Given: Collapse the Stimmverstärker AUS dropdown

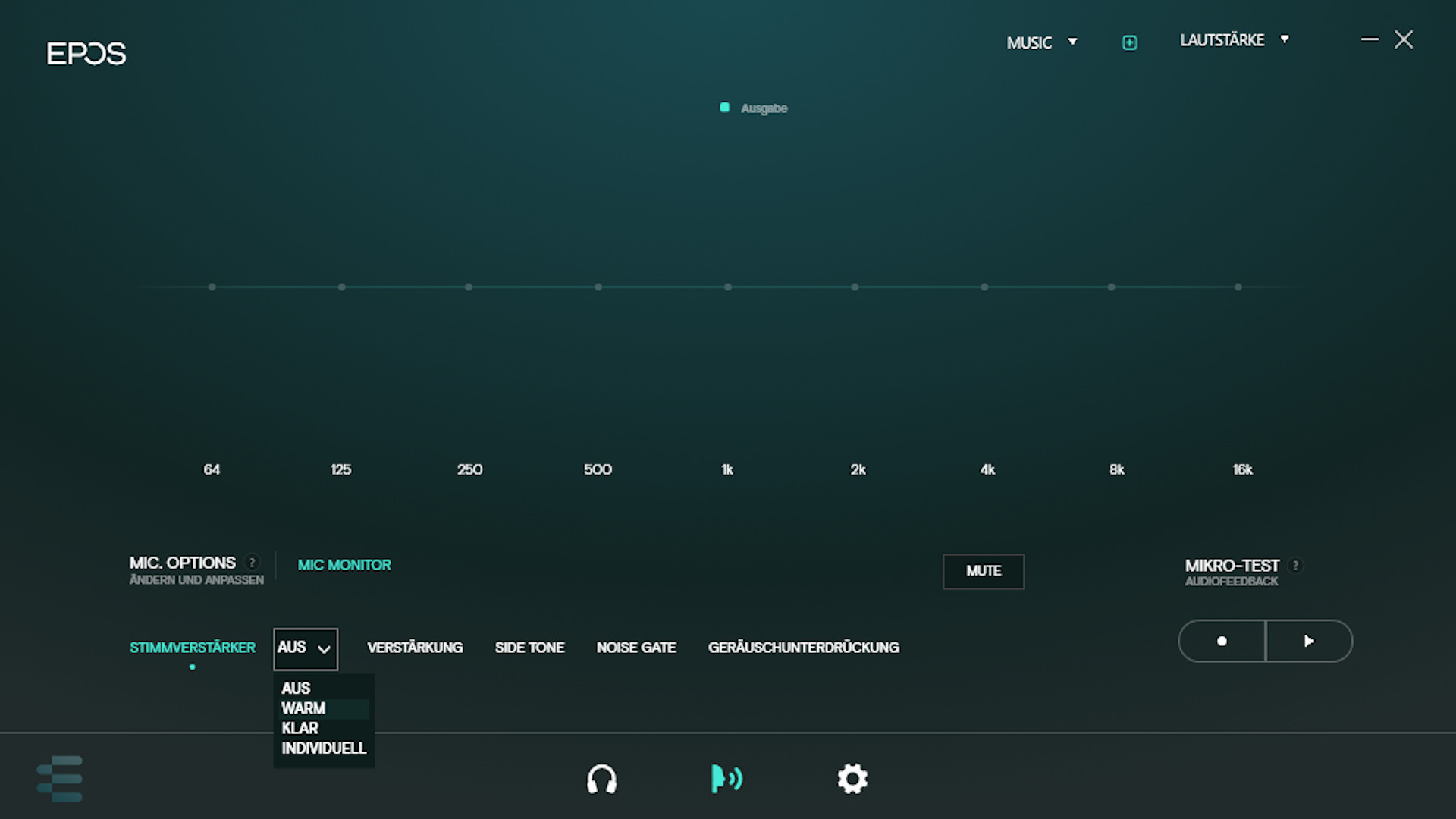Looking at the screenshot, I should coord(306,648).
